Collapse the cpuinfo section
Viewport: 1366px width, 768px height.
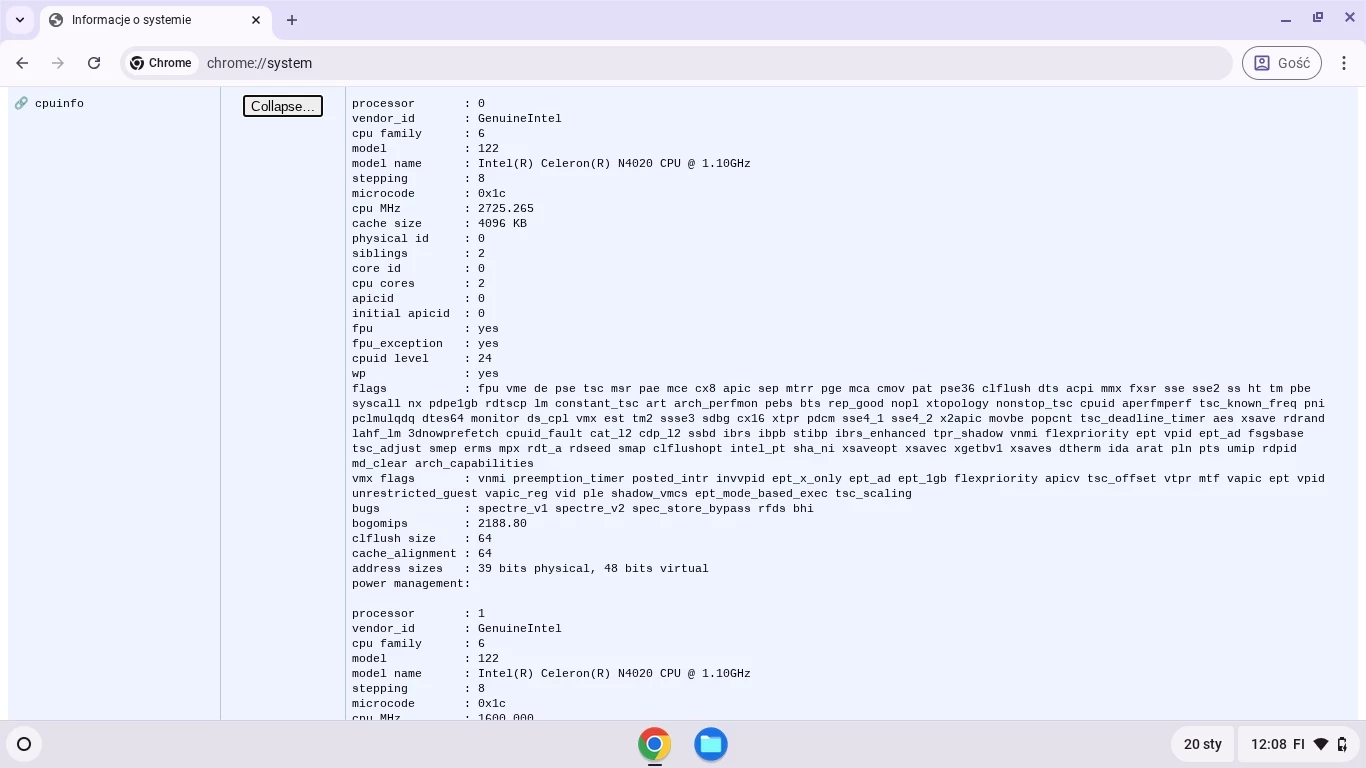tap(283, 106)
